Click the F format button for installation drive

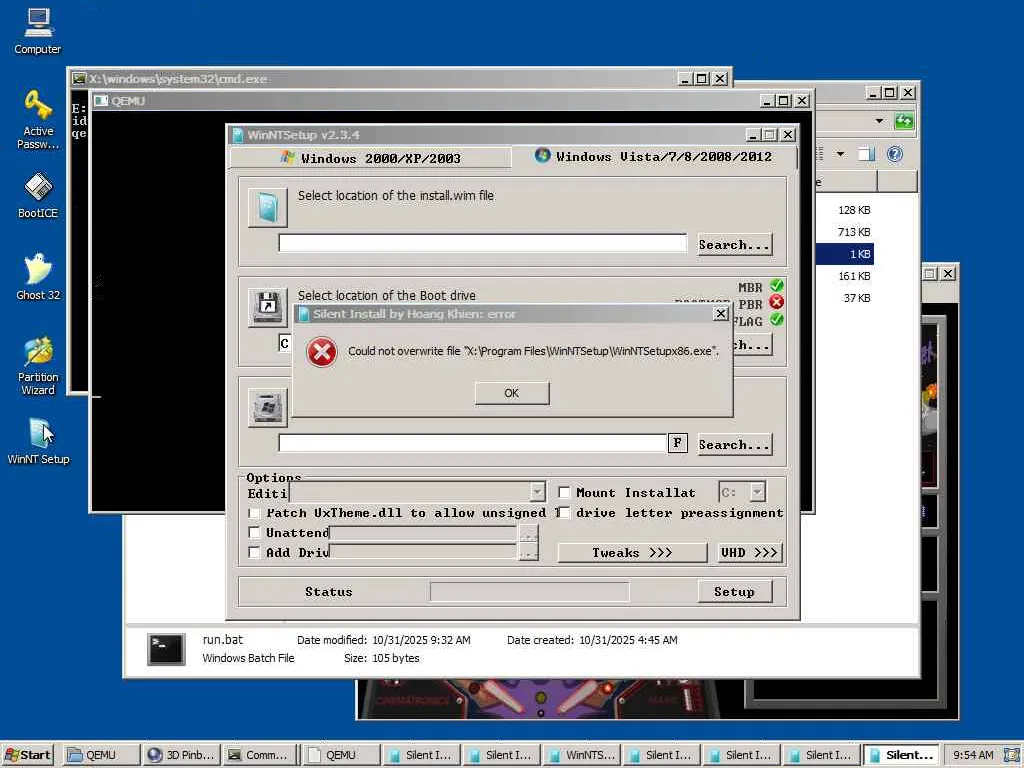click(677, 443)
